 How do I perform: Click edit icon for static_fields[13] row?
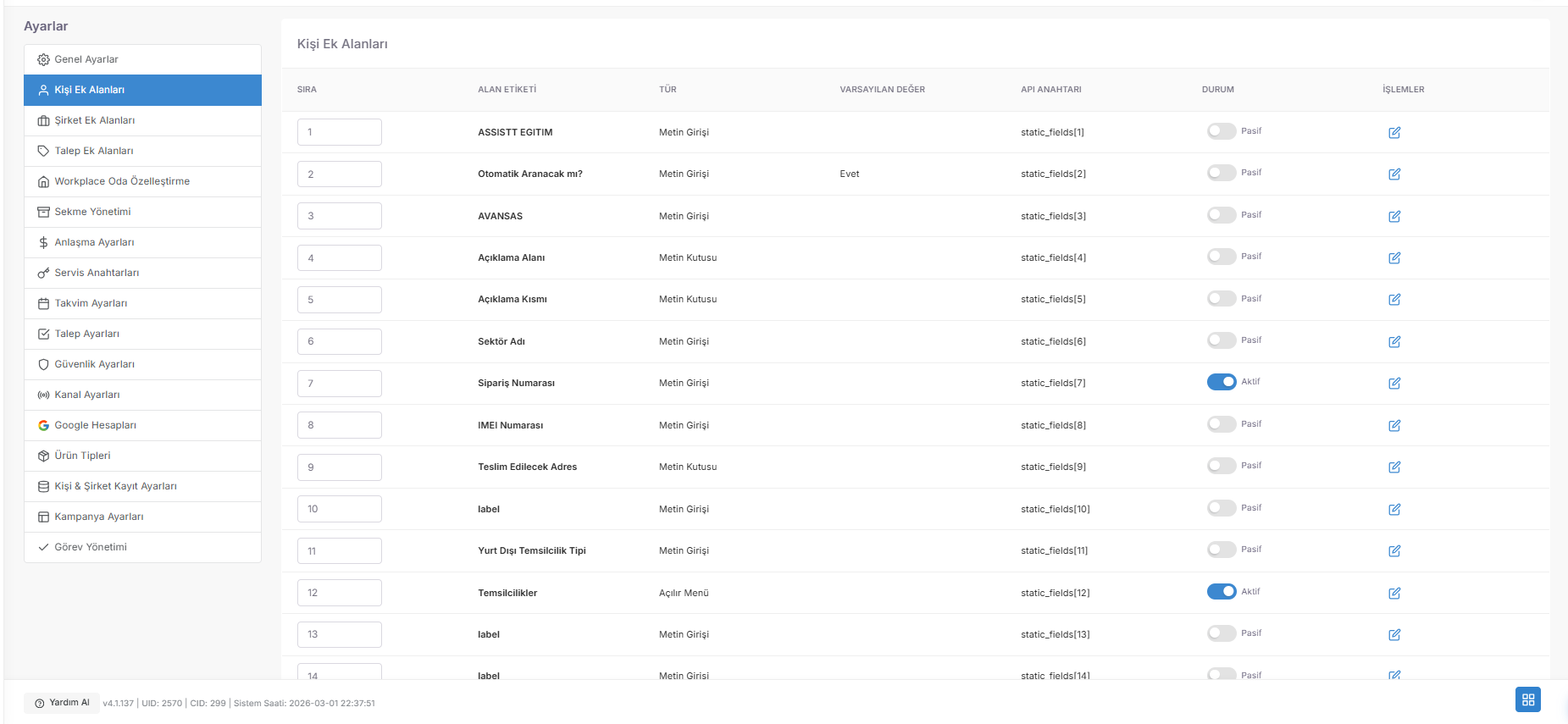pos(1394,634)
